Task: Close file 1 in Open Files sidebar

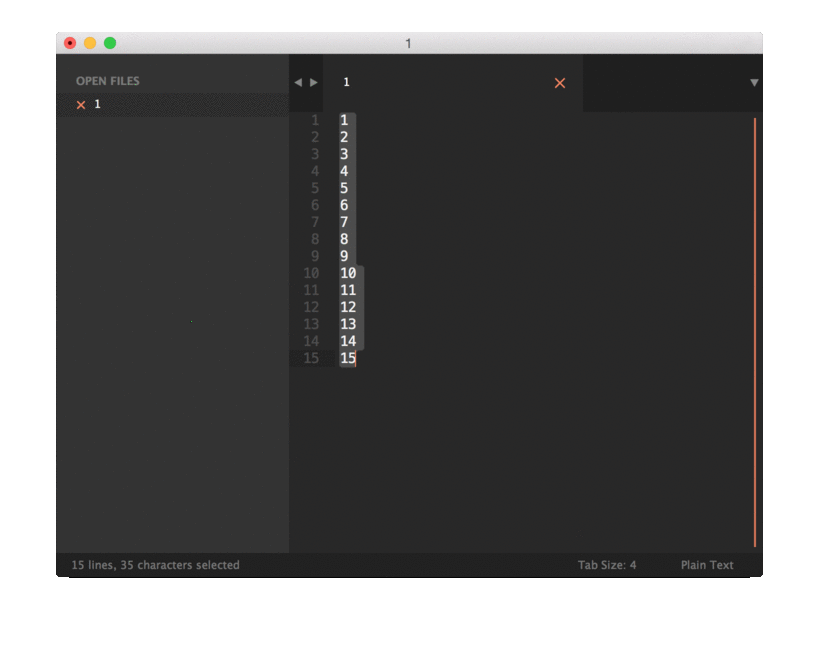Action: (81, 105)
